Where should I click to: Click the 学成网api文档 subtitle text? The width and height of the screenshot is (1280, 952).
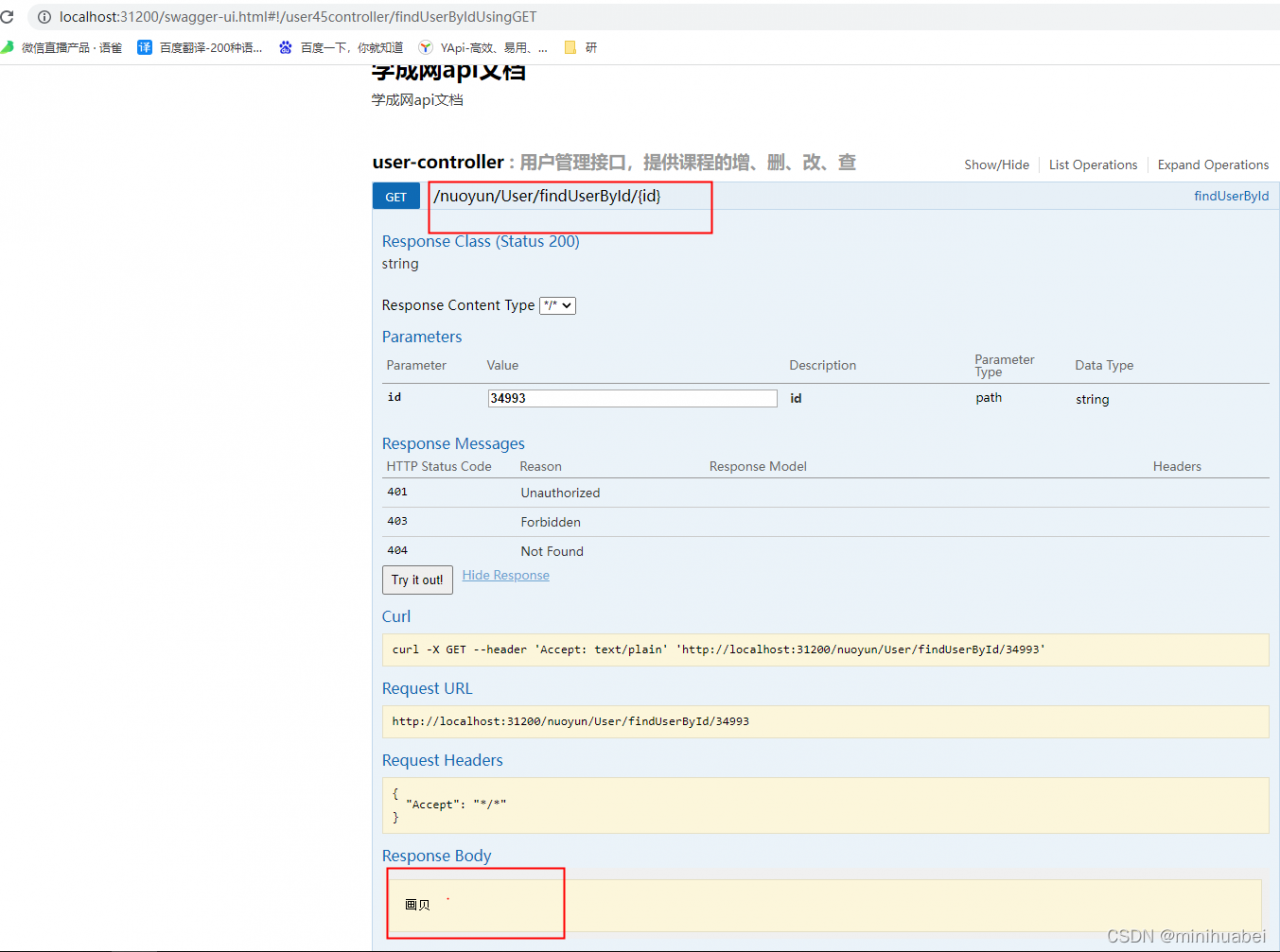coord(417,100)
